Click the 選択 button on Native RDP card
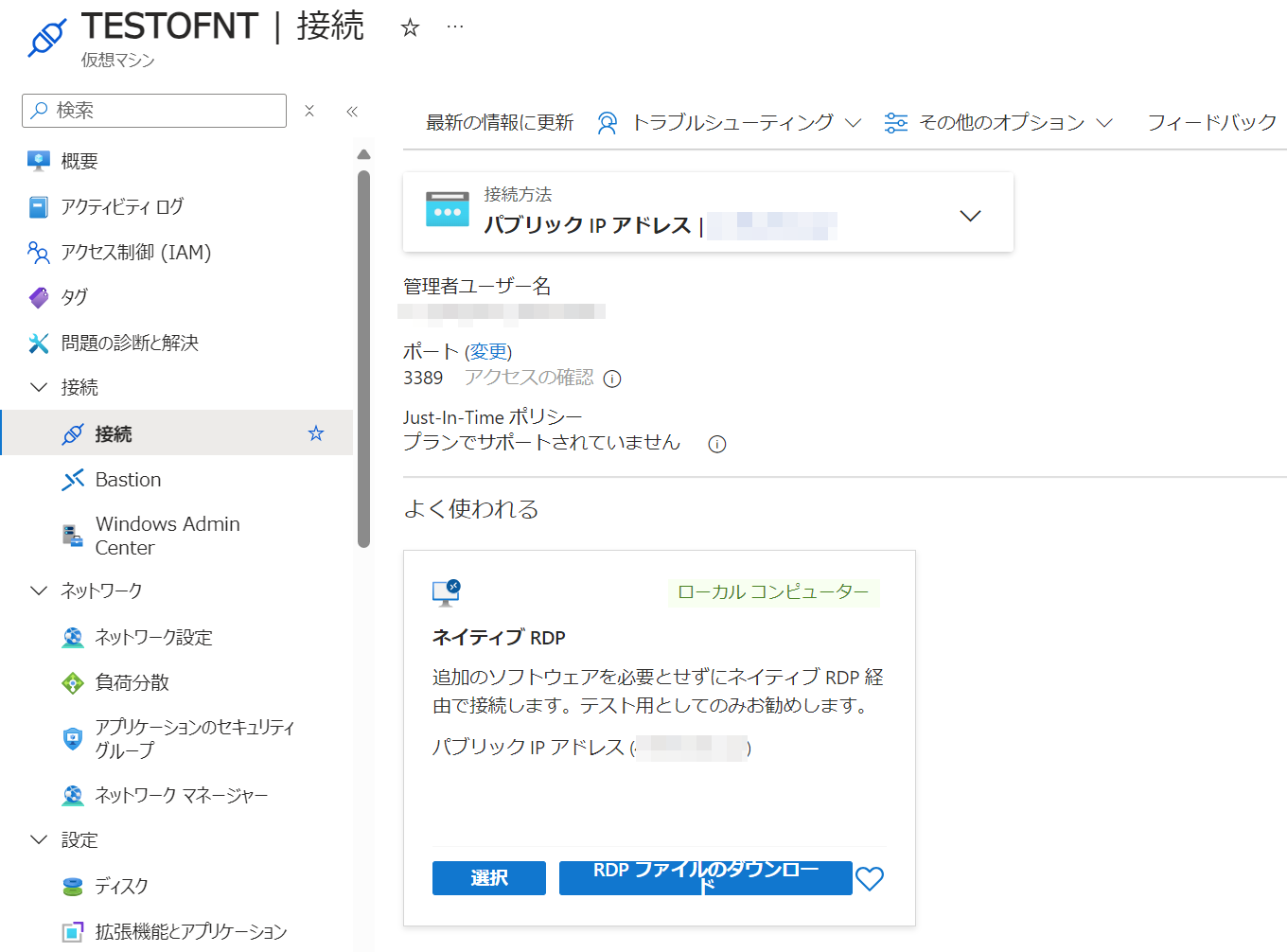This screenshot has width=1287, height=952. pos(488,878)
